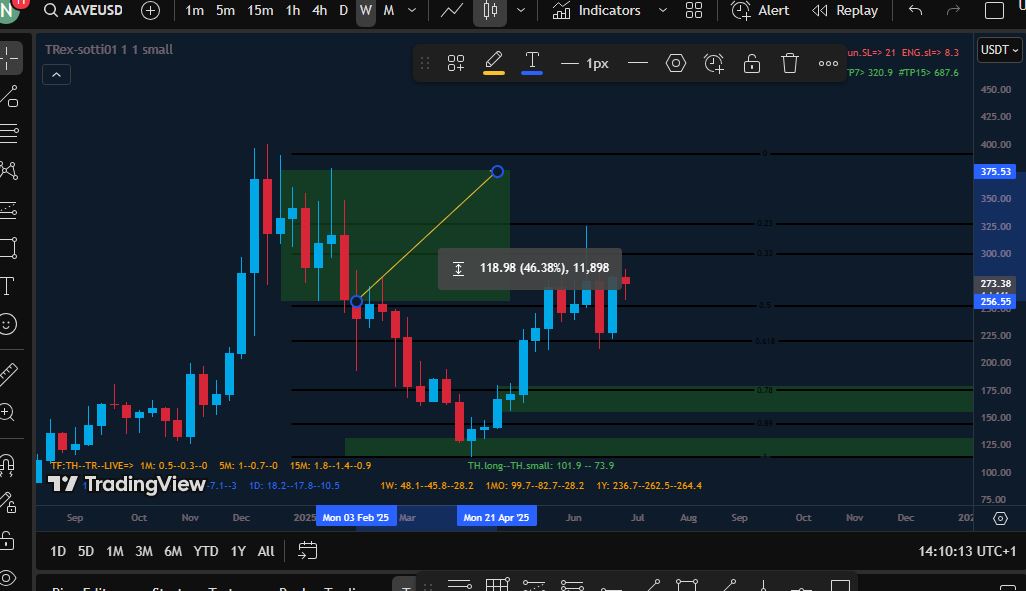Select the 4h timeframe
The width and height of the screenshot is (1026, 591).
[319, 11]
